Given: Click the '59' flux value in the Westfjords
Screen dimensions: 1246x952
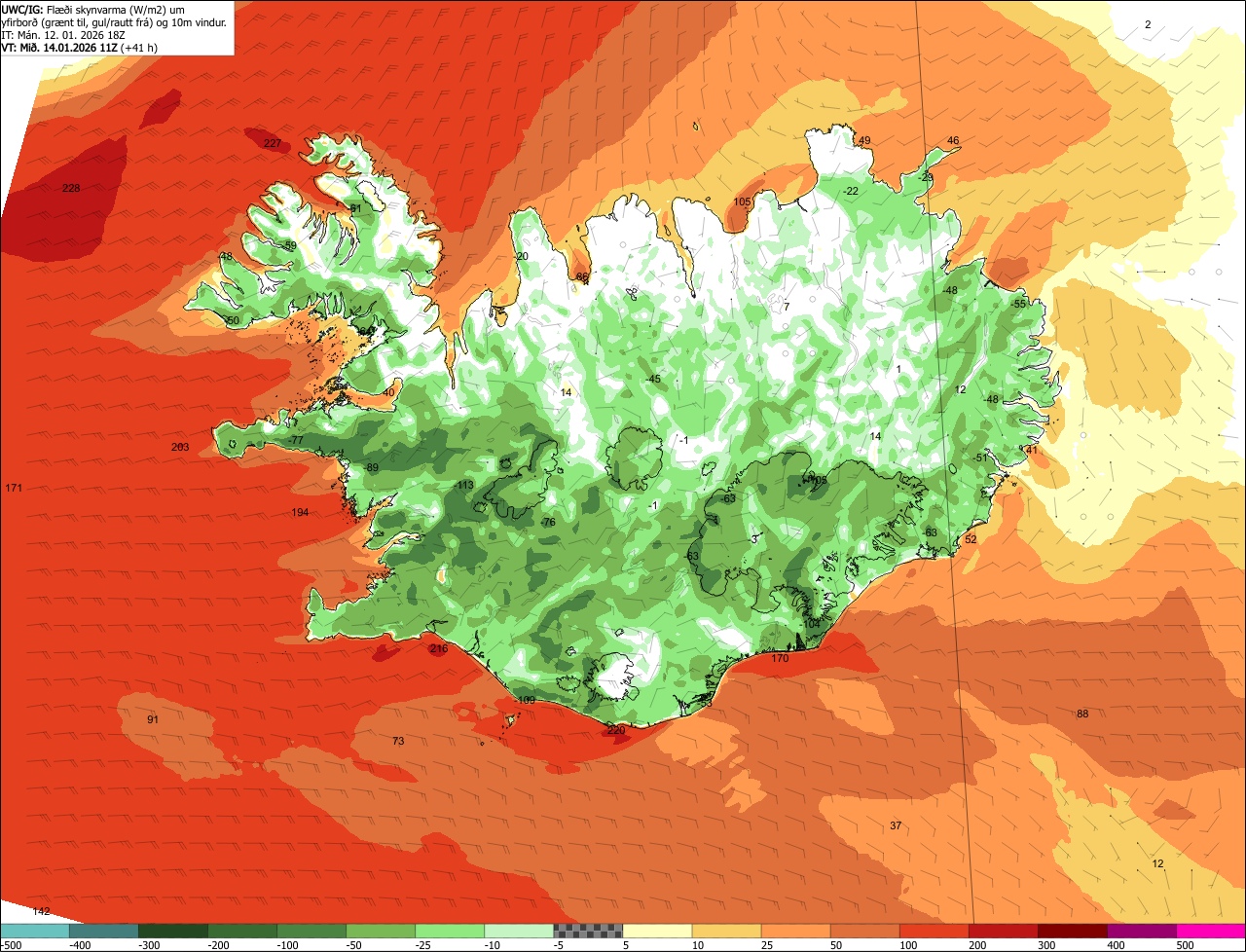Looking at the screenshot, I should pos(289,245).
